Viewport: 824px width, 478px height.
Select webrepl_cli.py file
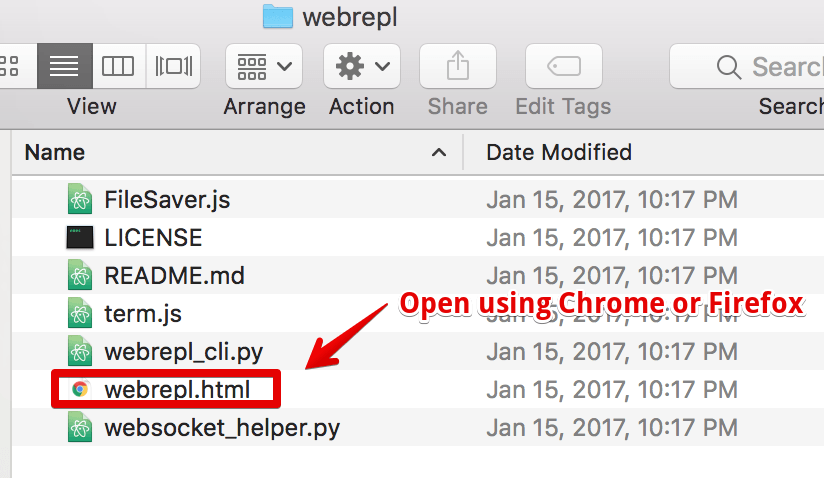click(x=183, y=352)
